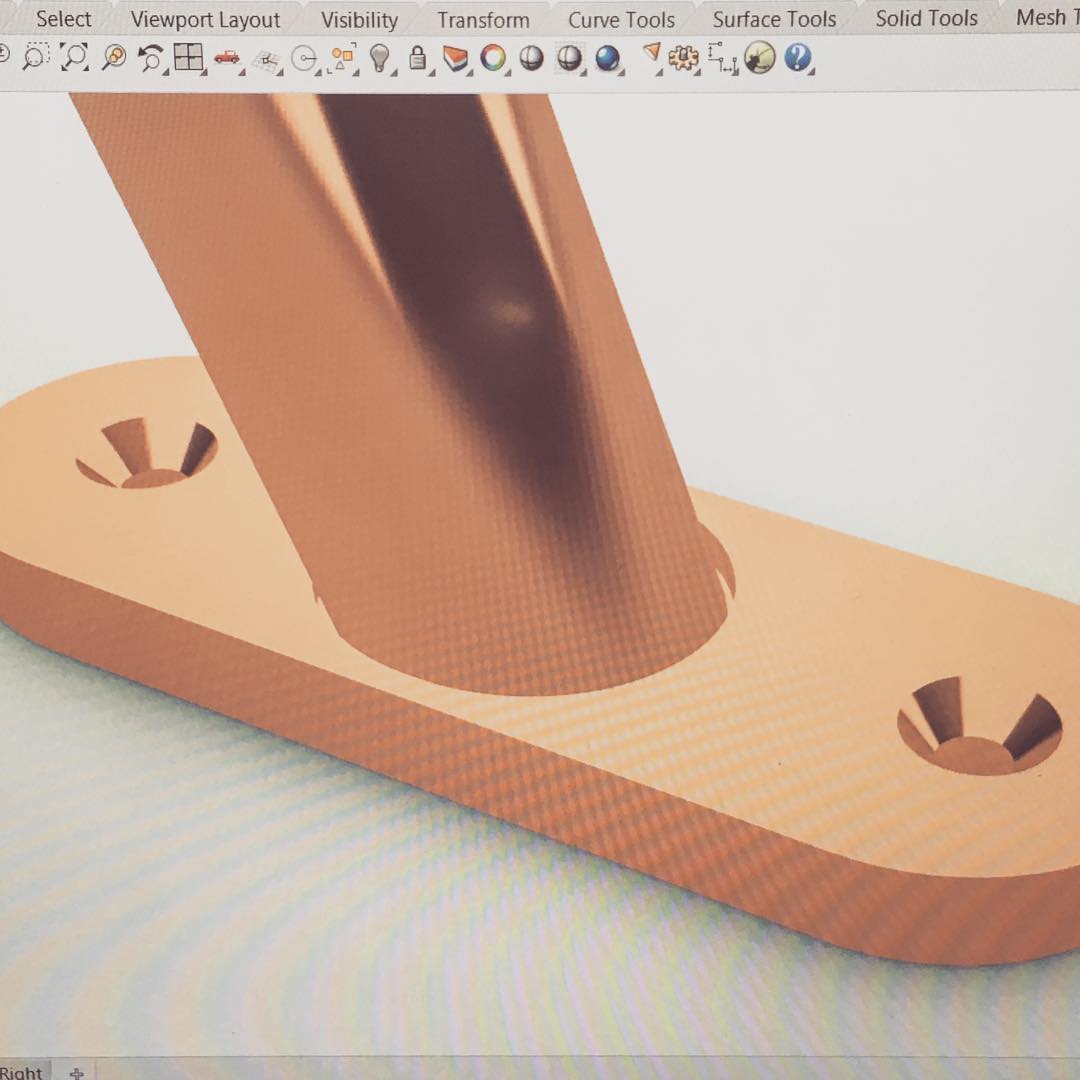Switch to the four viewports layout

tap(188, 59)
